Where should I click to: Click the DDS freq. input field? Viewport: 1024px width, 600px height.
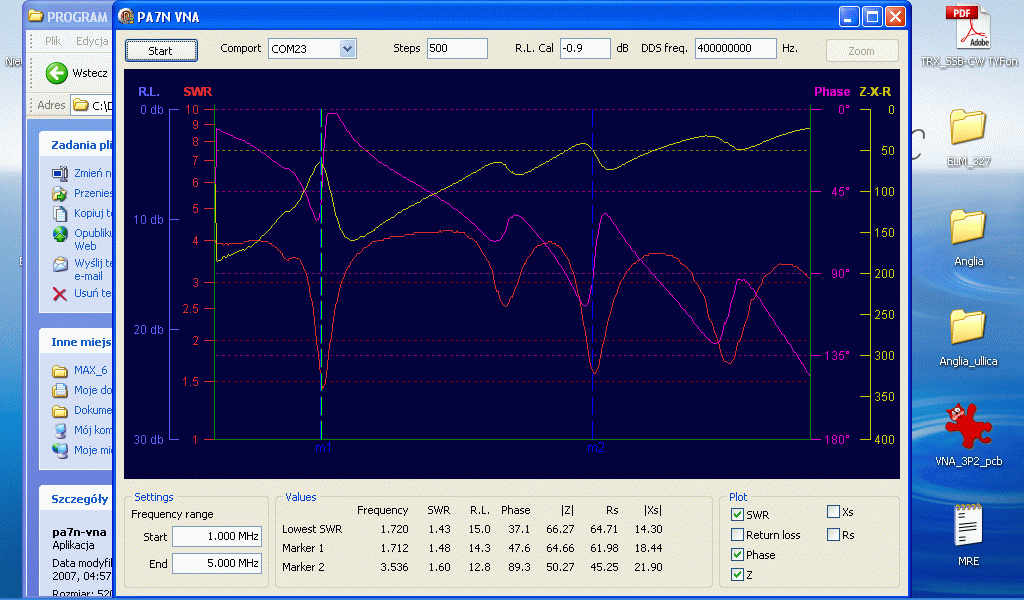[x=735, y=49]
